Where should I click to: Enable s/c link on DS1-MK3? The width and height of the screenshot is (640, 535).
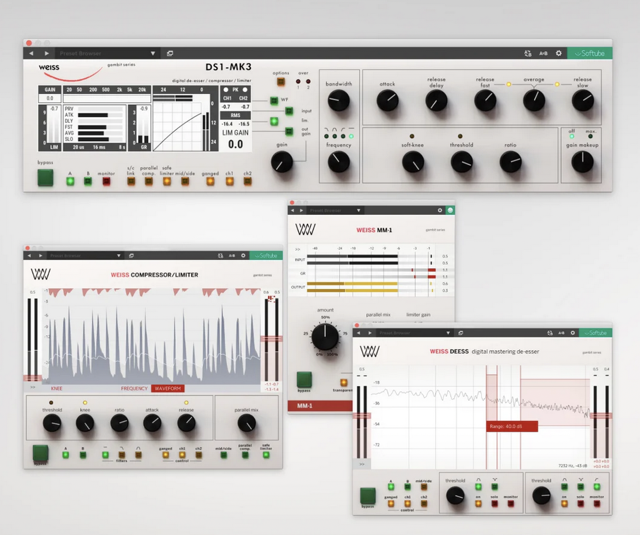(131, 181)
